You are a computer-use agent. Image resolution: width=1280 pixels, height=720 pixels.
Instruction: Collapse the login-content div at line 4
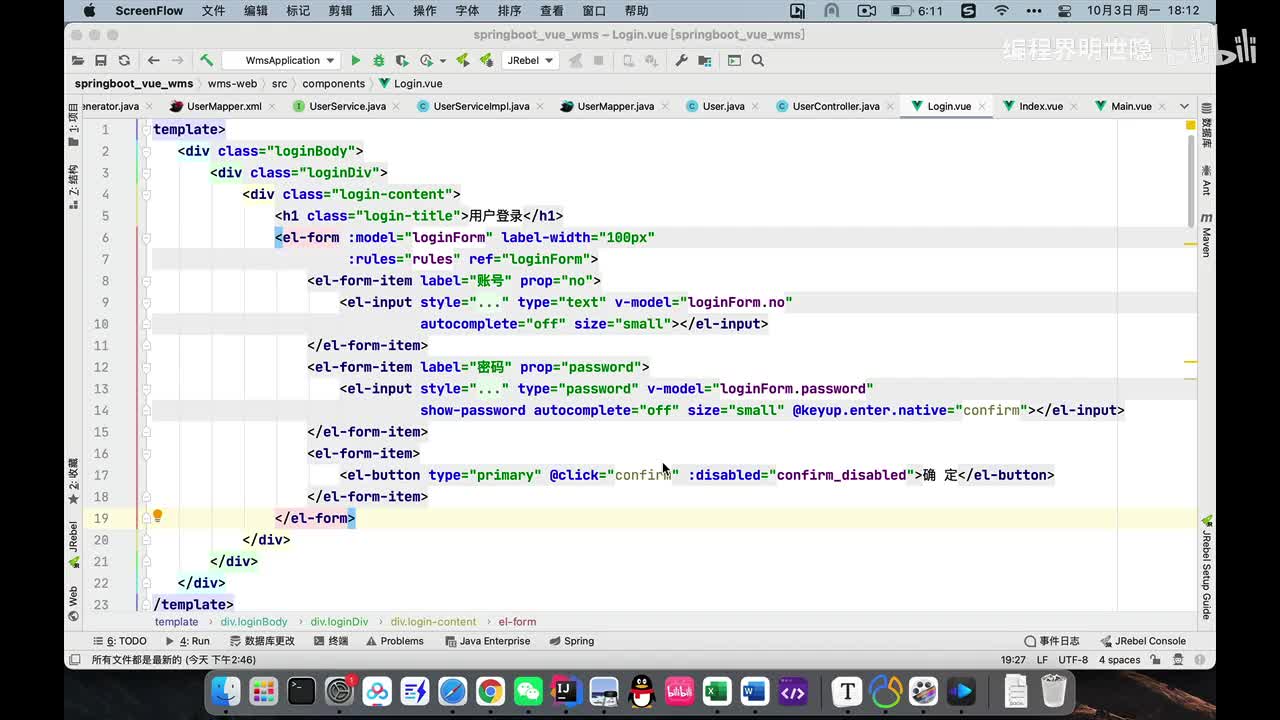(x=146, y=194)
